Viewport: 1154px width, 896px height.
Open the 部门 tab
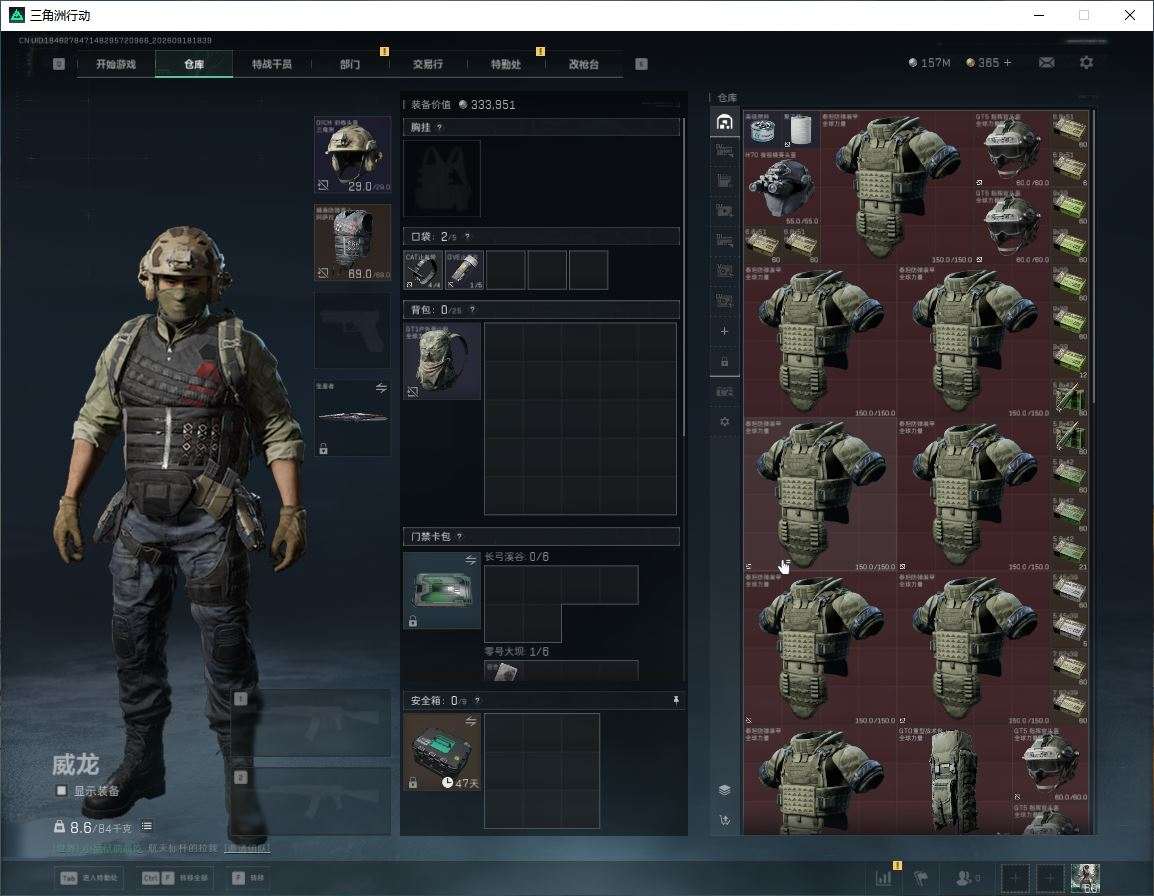click(x=350, y=64)
